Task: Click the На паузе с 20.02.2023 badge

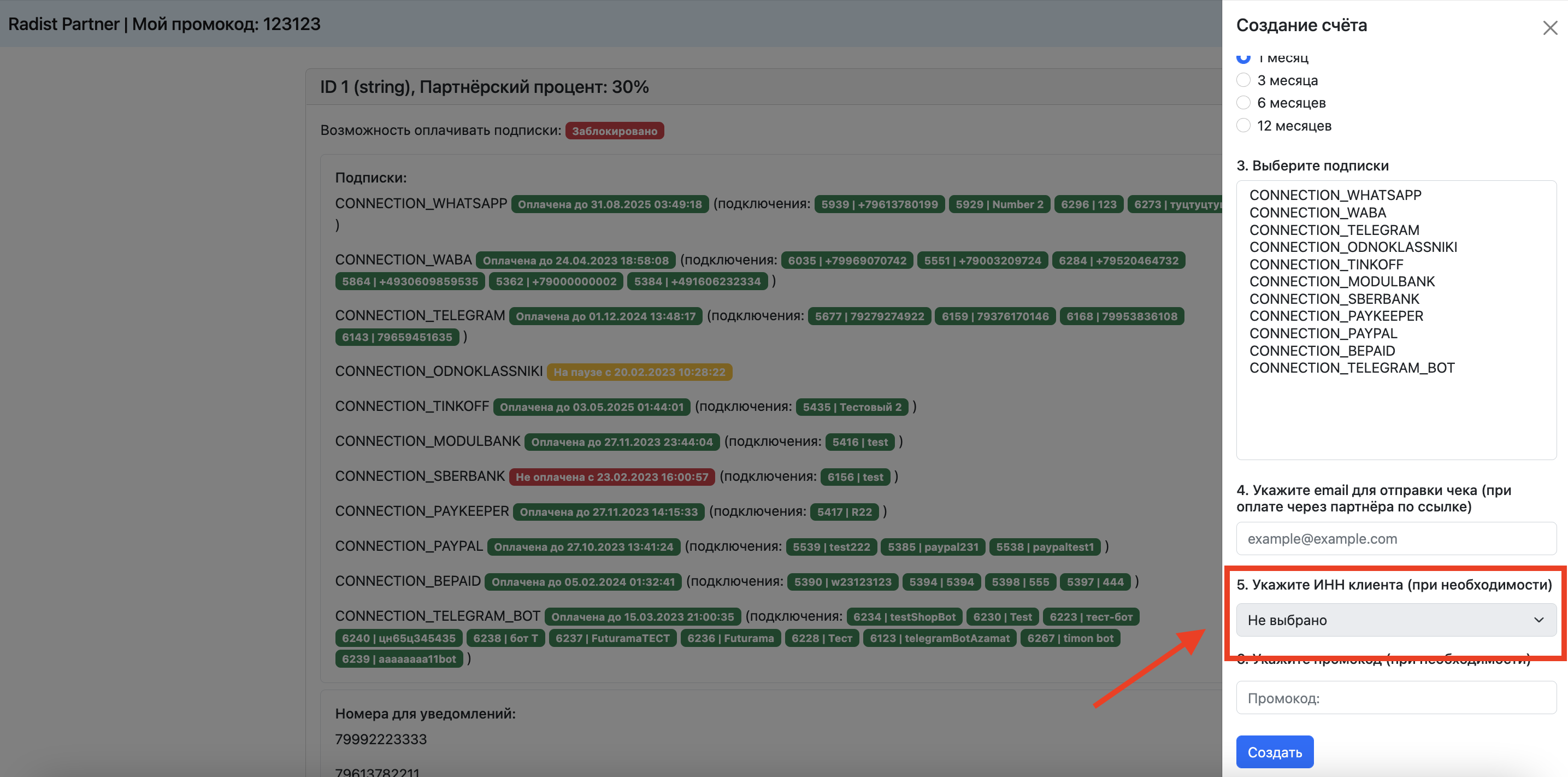Action: click(639, 372)
